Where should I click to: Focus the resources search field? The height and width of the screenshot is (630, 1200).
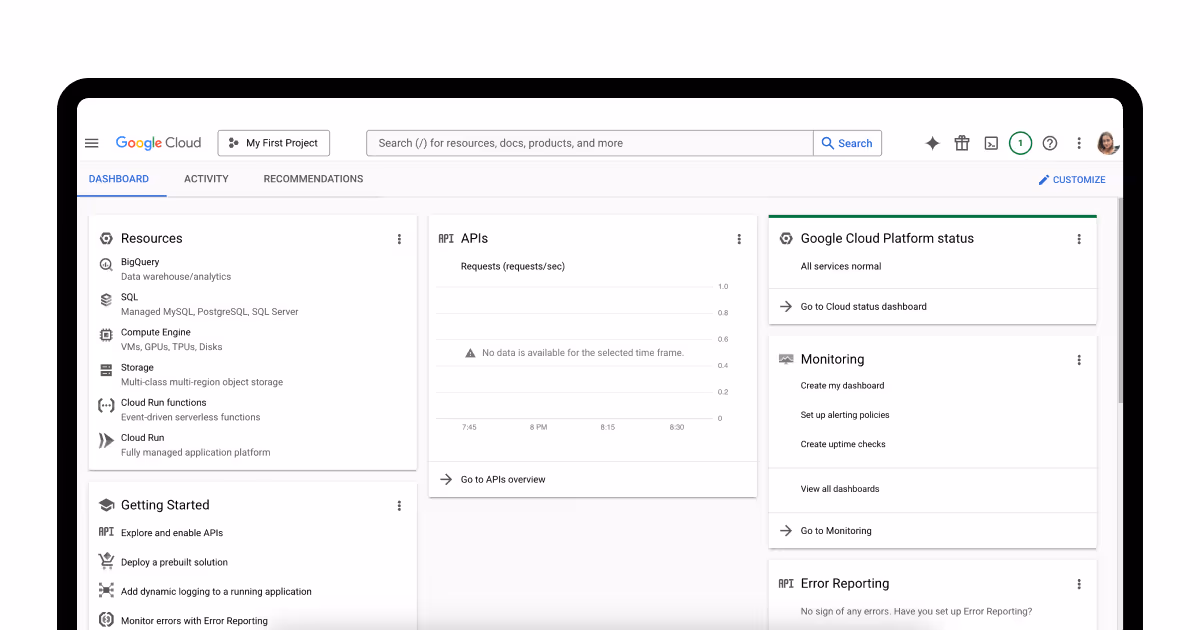(590, 143)
